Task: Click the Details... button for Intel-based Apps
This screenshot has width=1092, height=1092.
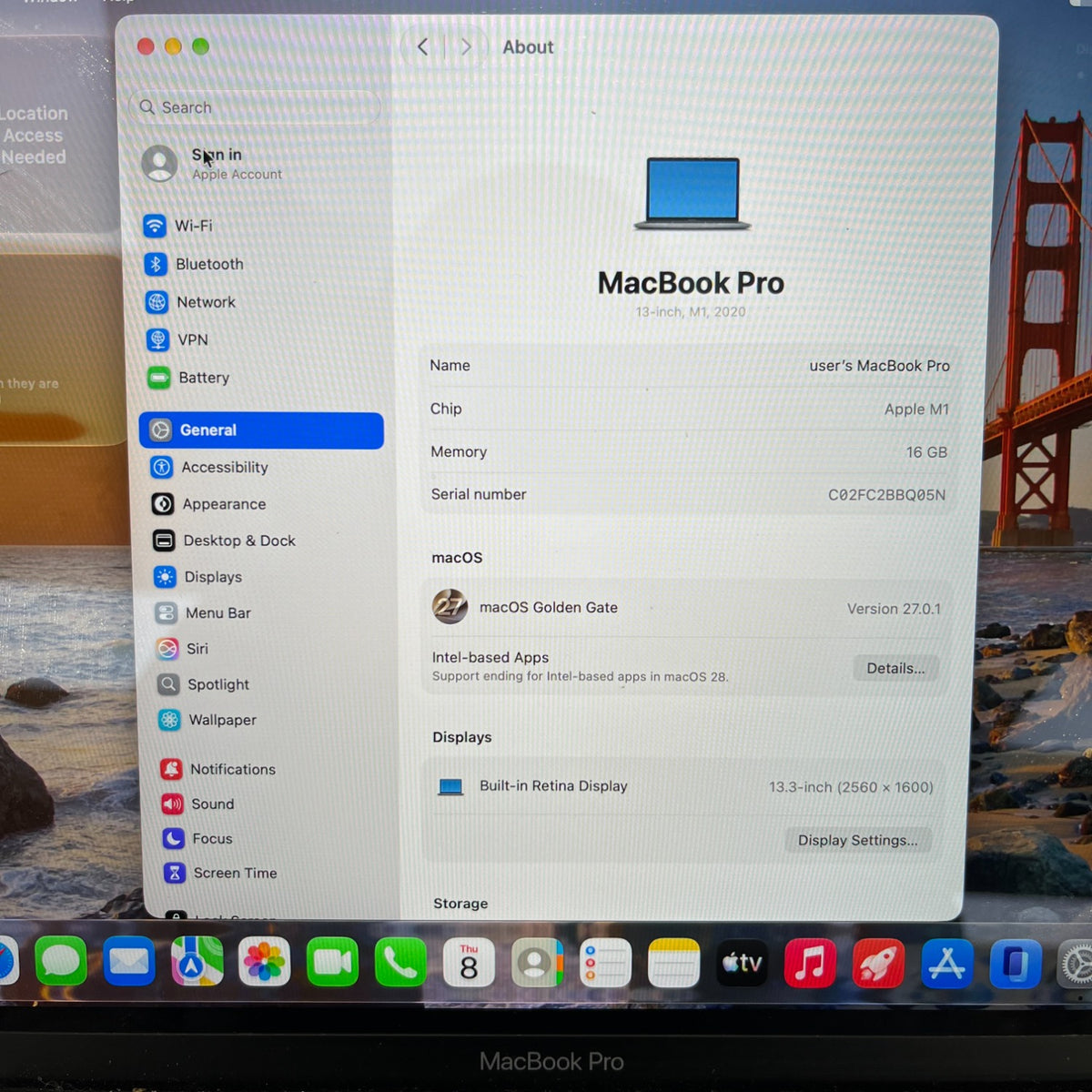Action: click(x=895, y=668)
